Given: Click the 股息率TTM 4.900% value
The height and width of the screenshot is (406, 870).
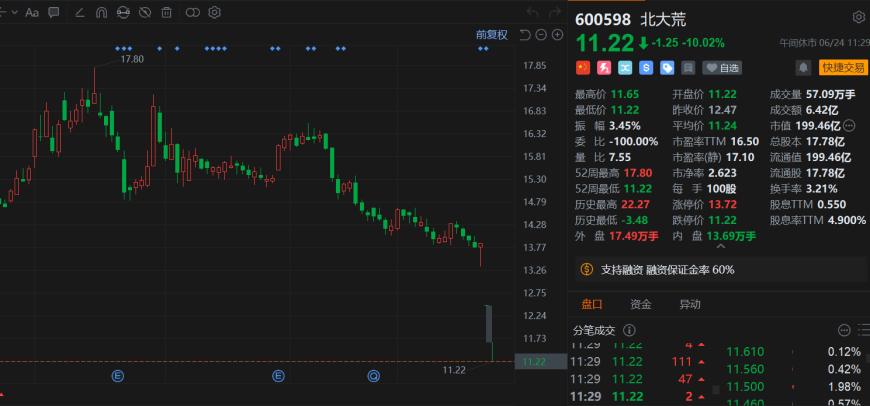Looking at the screenshot, I should click(x=847, y=220).
